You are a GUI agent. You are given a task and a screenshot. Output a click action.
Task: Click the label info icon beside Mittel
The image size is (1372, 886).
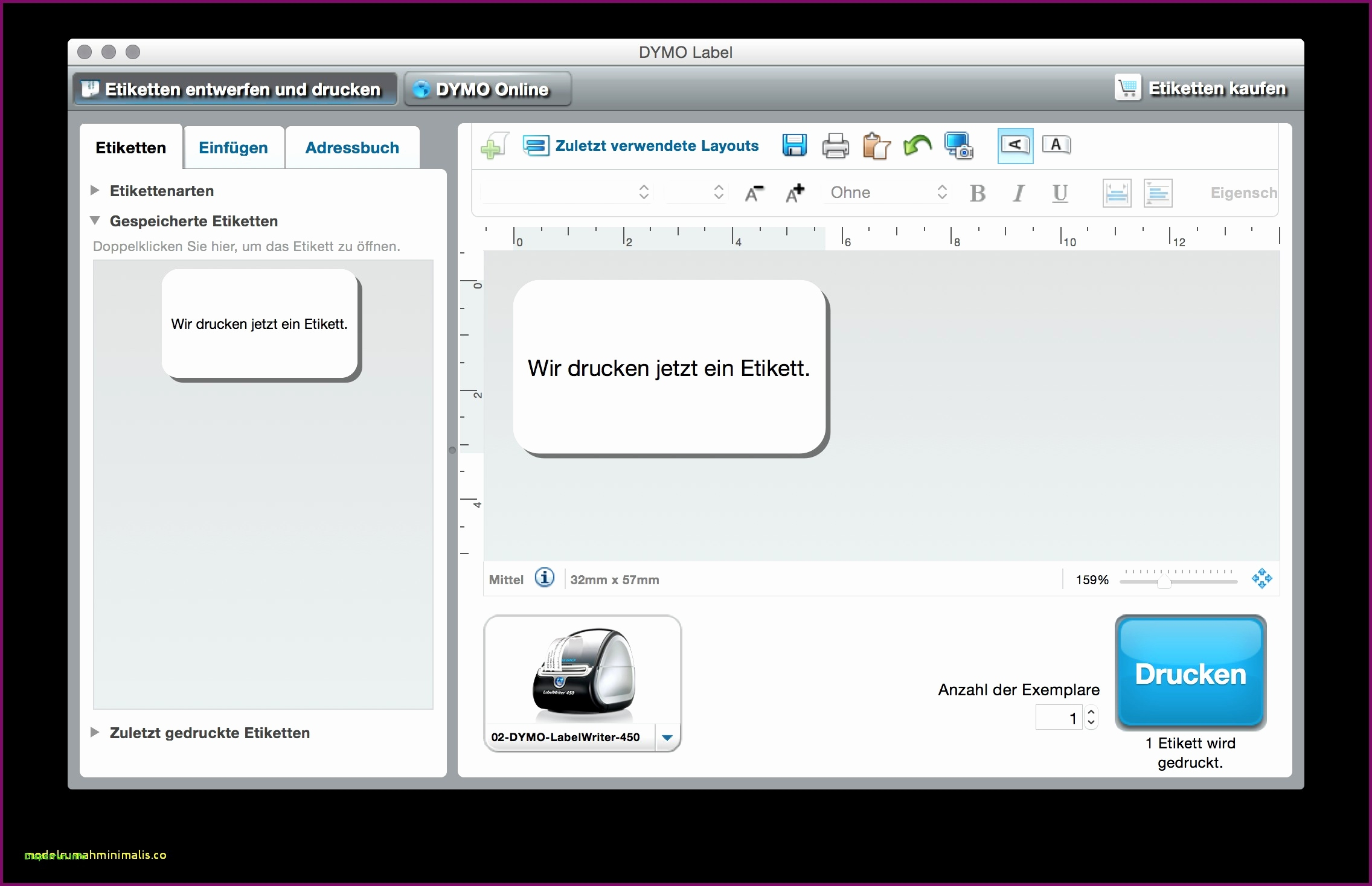545,578
